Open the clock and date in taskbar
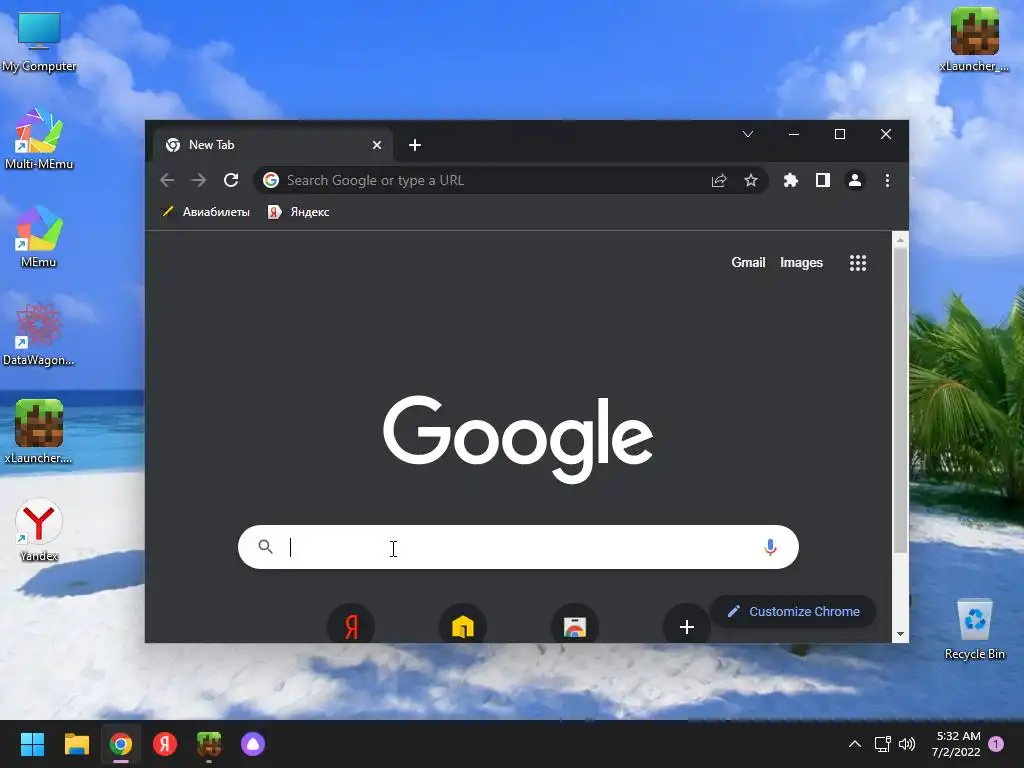 pos(956,744)
